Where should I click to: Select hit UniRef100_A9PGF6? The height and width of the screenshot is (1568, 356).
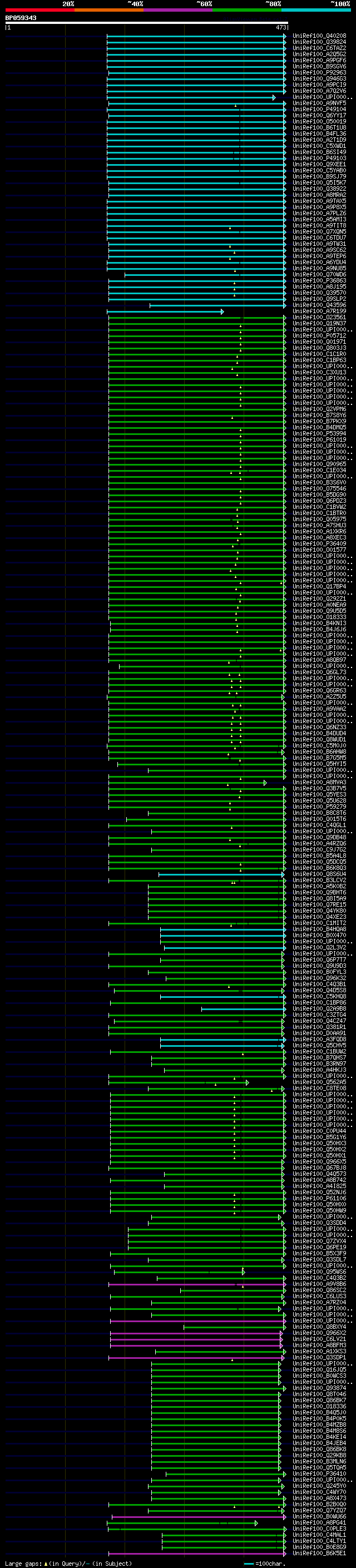319,60
